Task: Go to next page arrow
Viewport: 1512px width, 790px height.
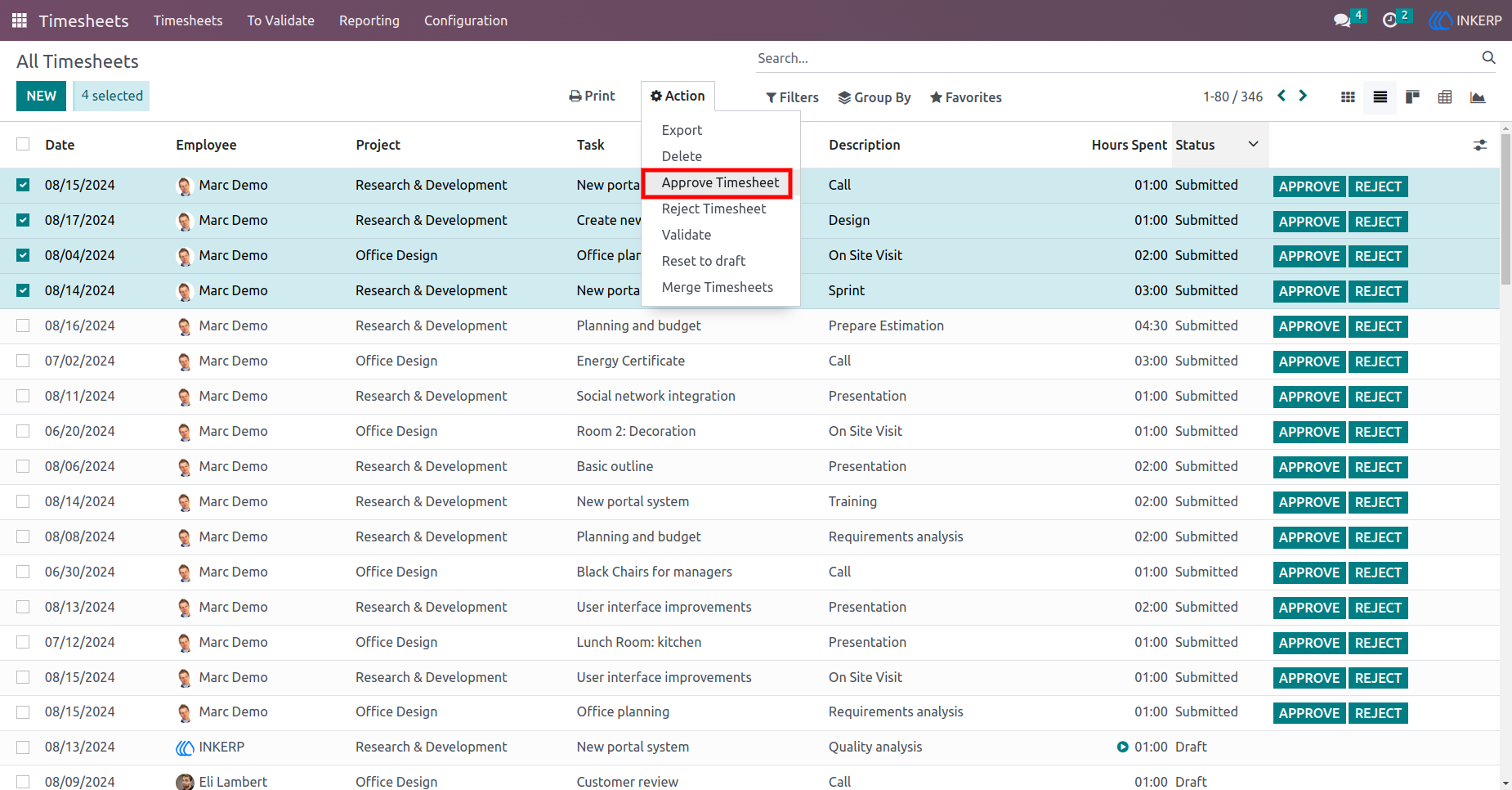Action: (x=1303, y=96)
